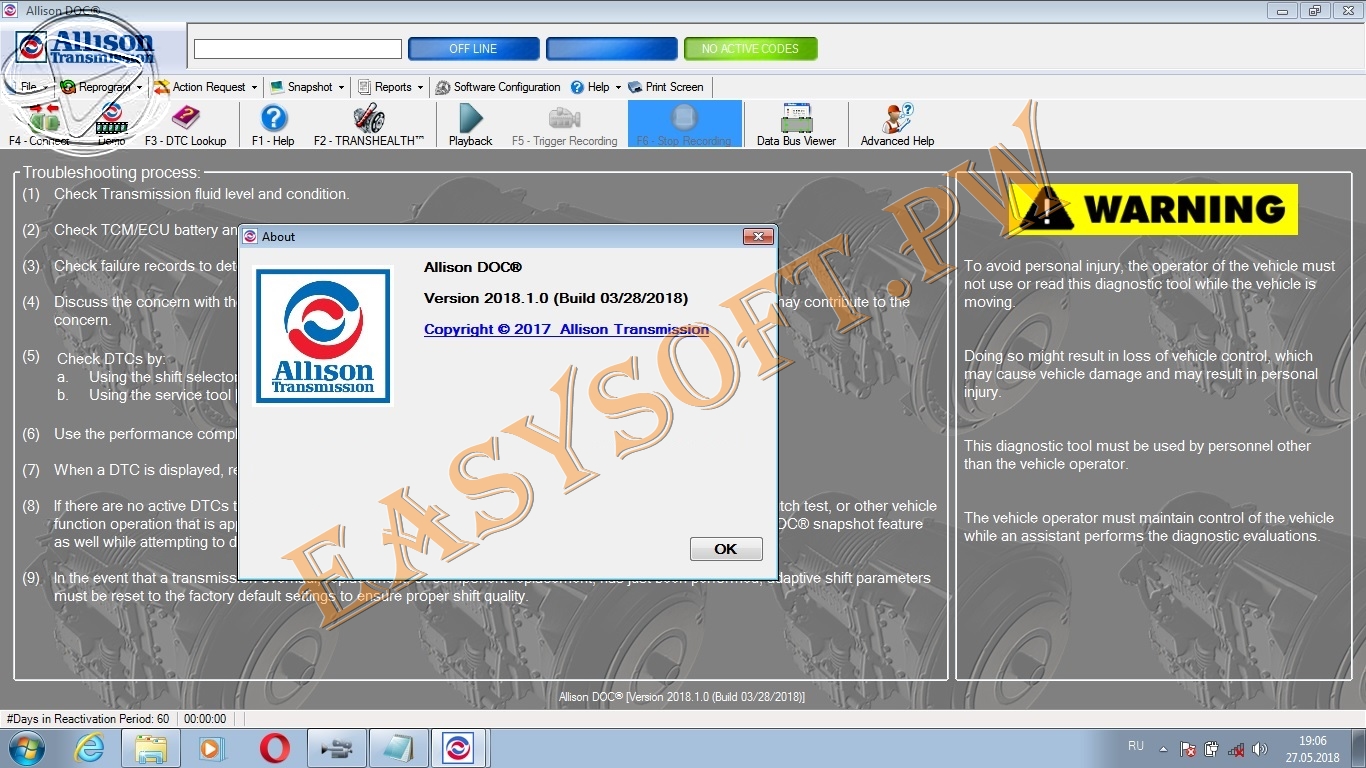
Task: Click the 'Allison DOC®' heading in About dialog
Action: (473, 267)
